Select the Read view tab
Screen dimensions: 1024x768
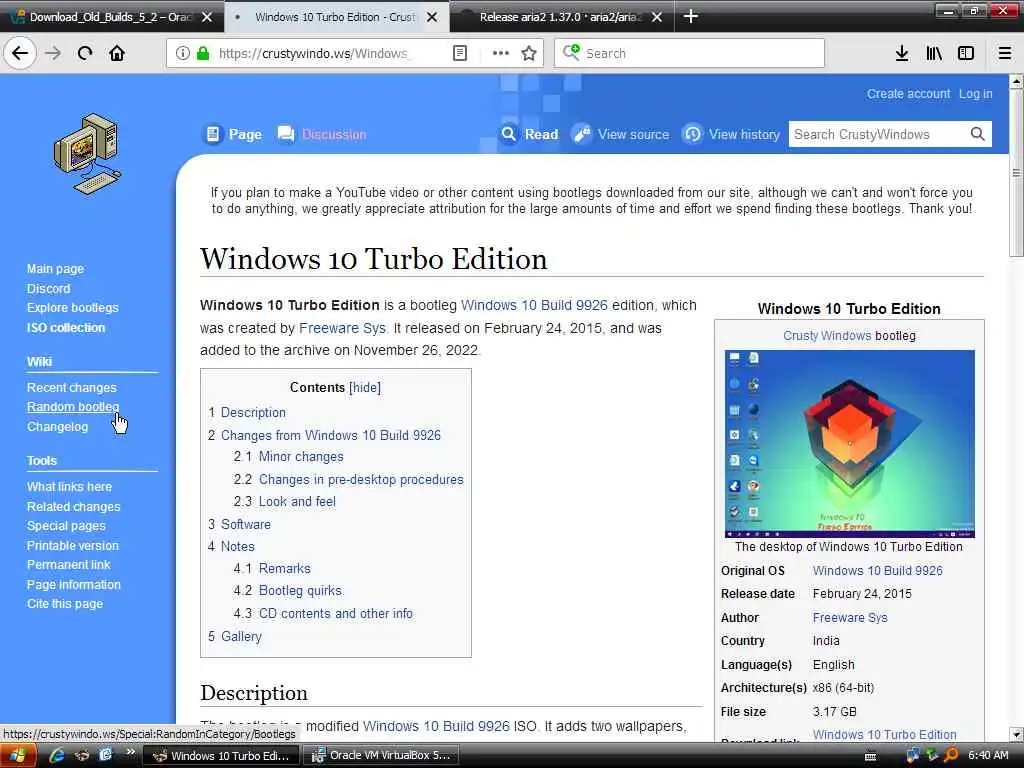tap(530, 134)
